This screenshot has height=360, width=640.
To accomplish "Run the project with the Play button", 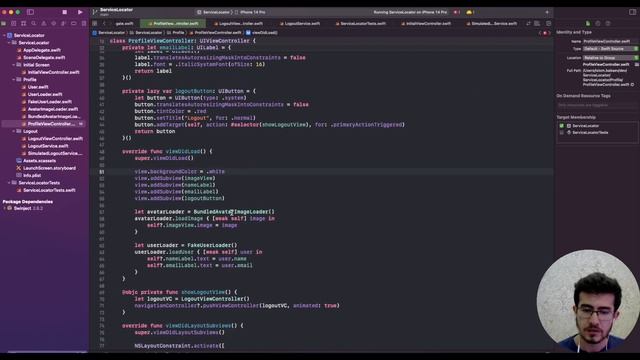I will point(80,12).
